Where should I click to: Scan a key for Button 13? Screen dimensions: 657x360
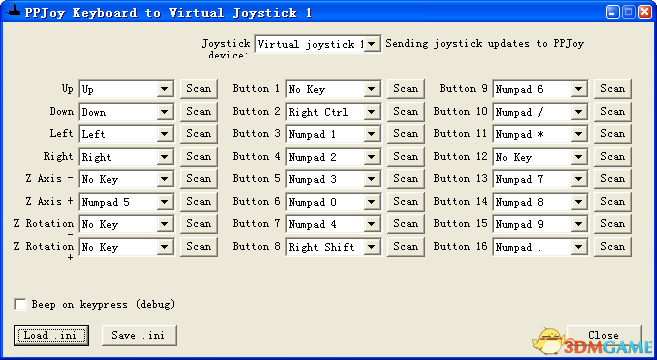pyautogui.click(x=613, y=179)
